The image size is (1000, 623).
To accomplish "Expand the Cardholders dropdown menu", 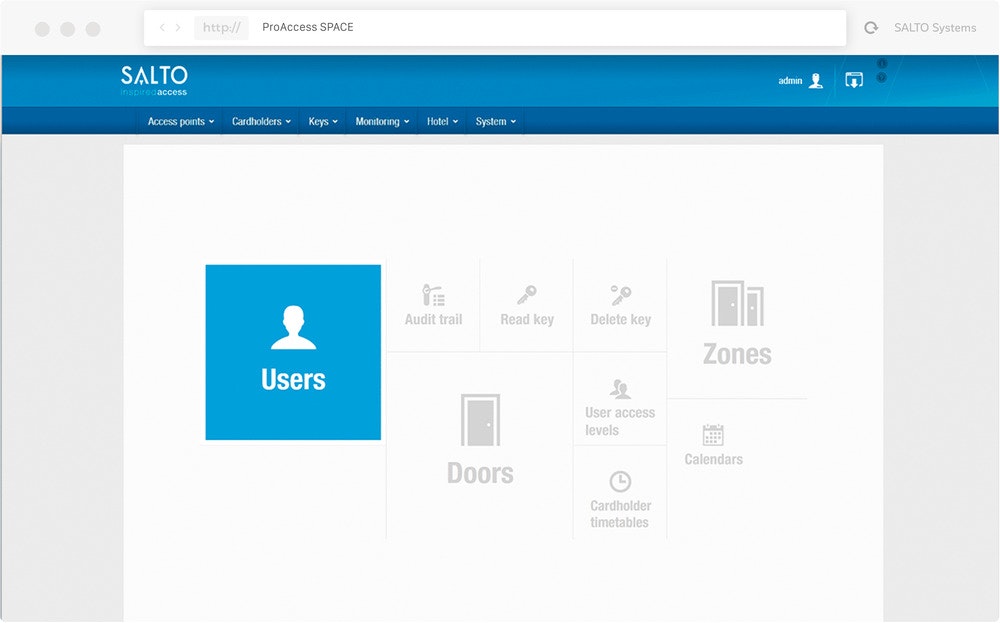I will [261, 122].
